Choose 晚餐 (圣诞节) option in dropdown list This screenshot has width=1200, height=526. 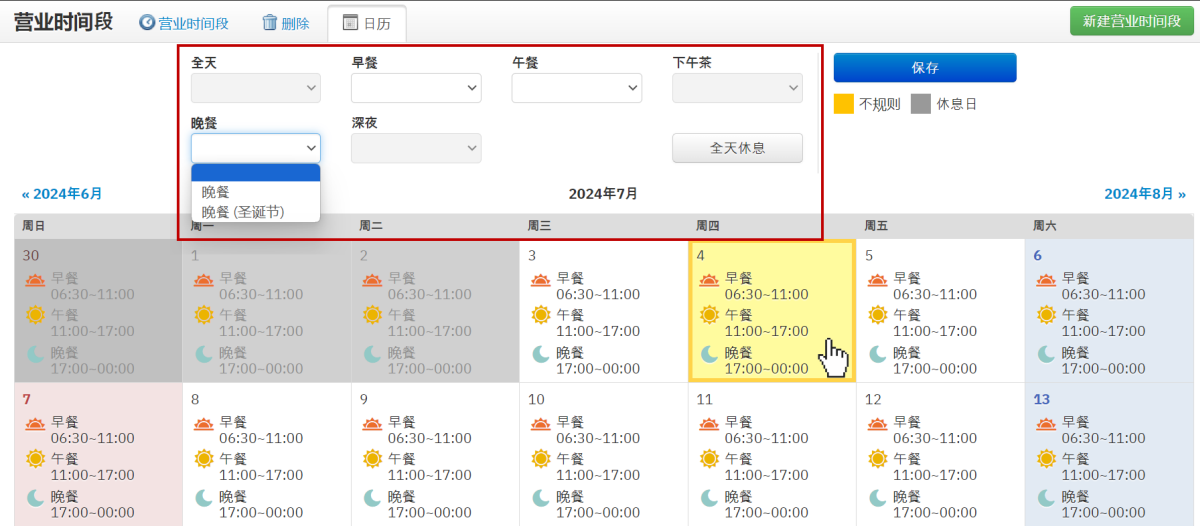click(256, 211)
